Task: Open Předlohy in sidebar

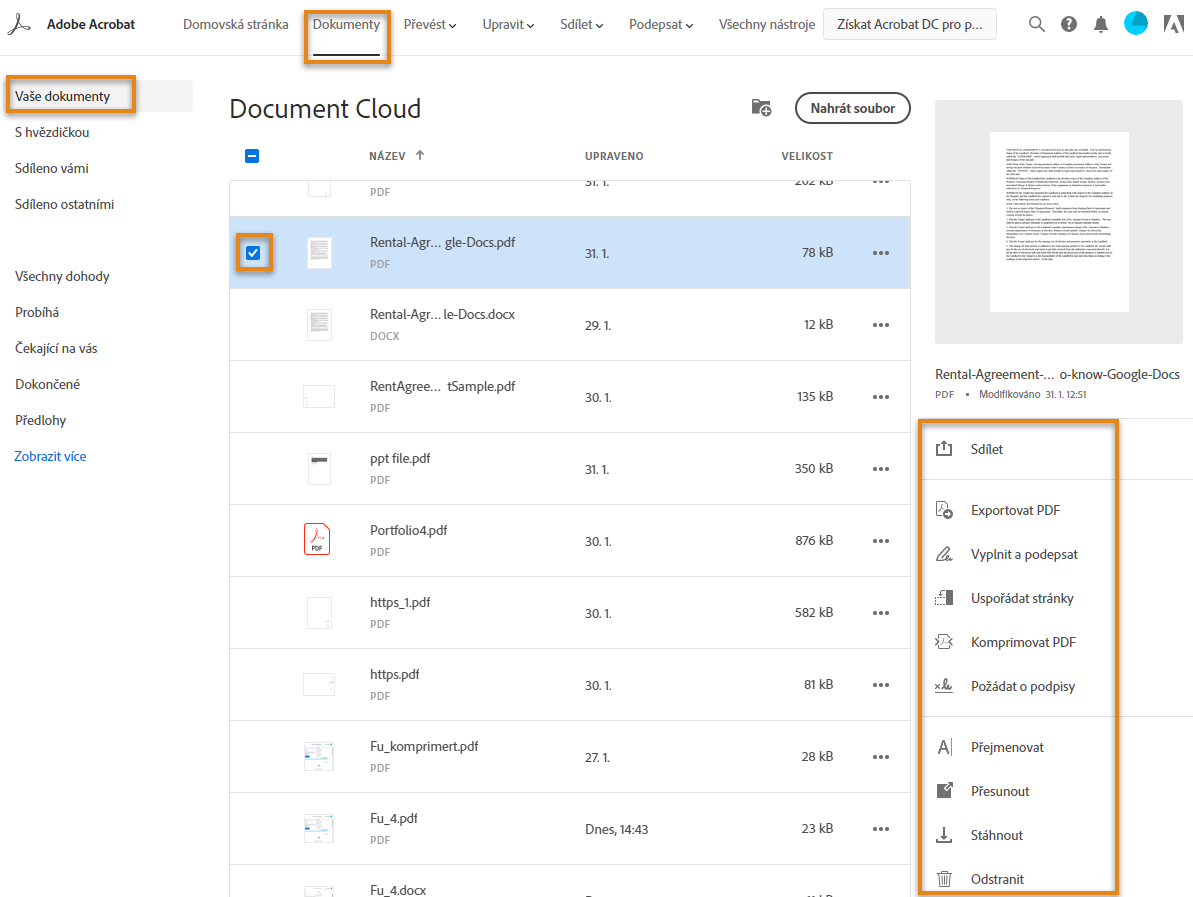Action: tap(40, 420)
